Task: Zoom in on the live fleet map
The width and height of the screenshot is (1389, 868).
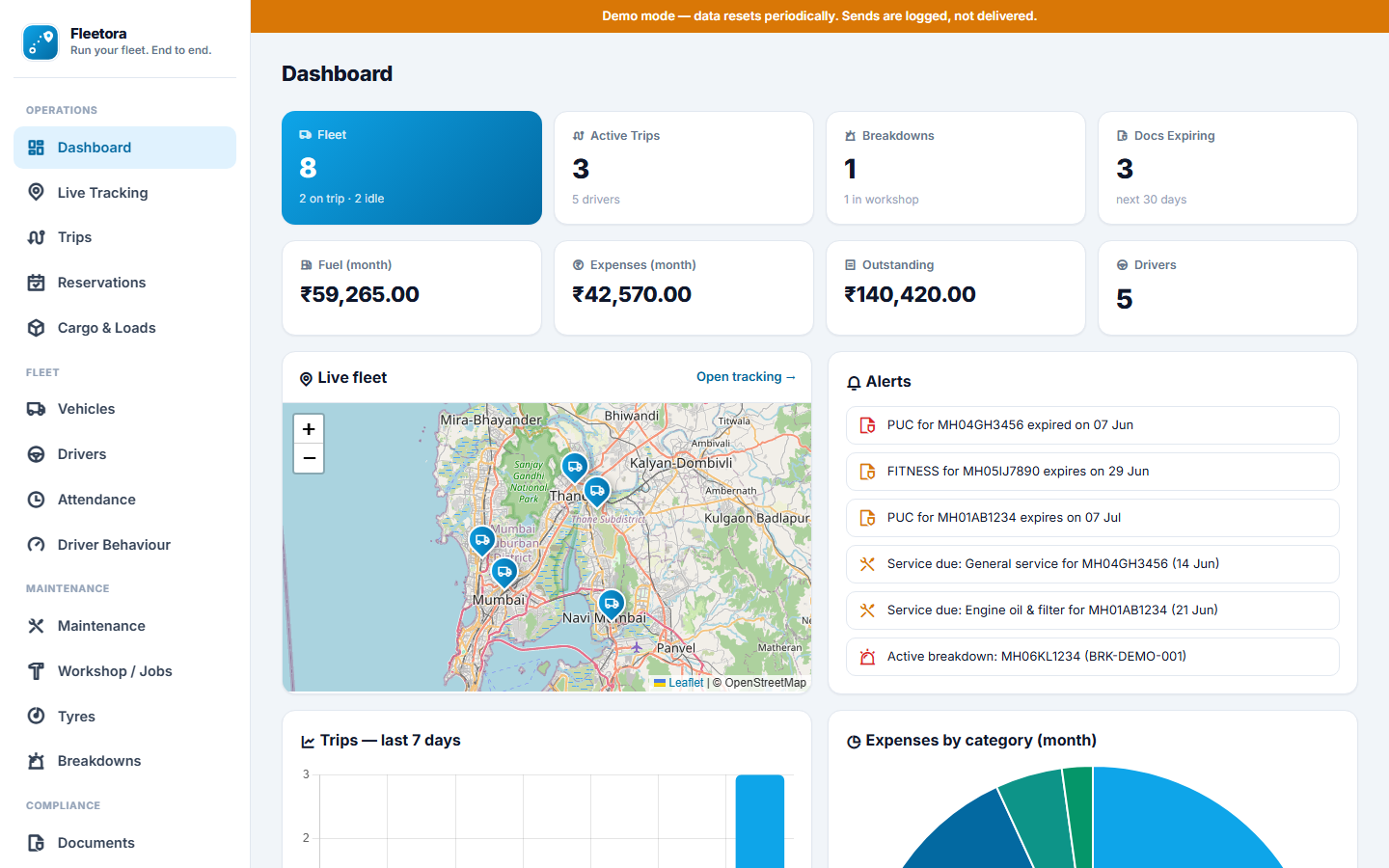Action: tap(309, 429)
